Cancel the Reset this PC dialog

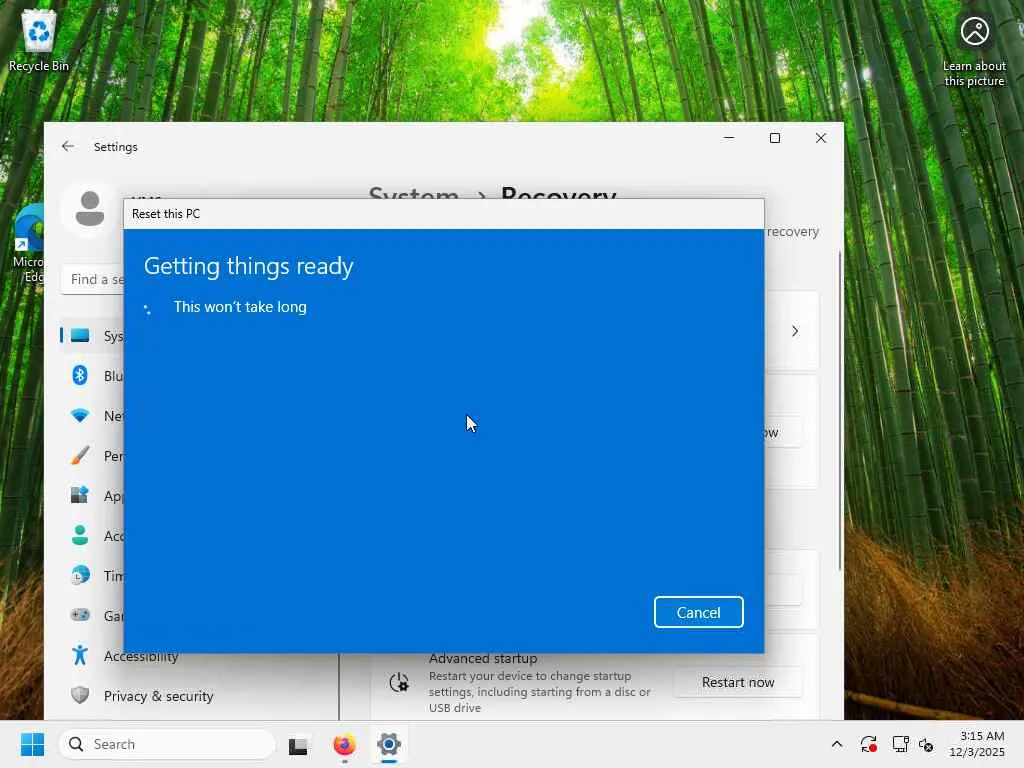[x=698, y=612]
